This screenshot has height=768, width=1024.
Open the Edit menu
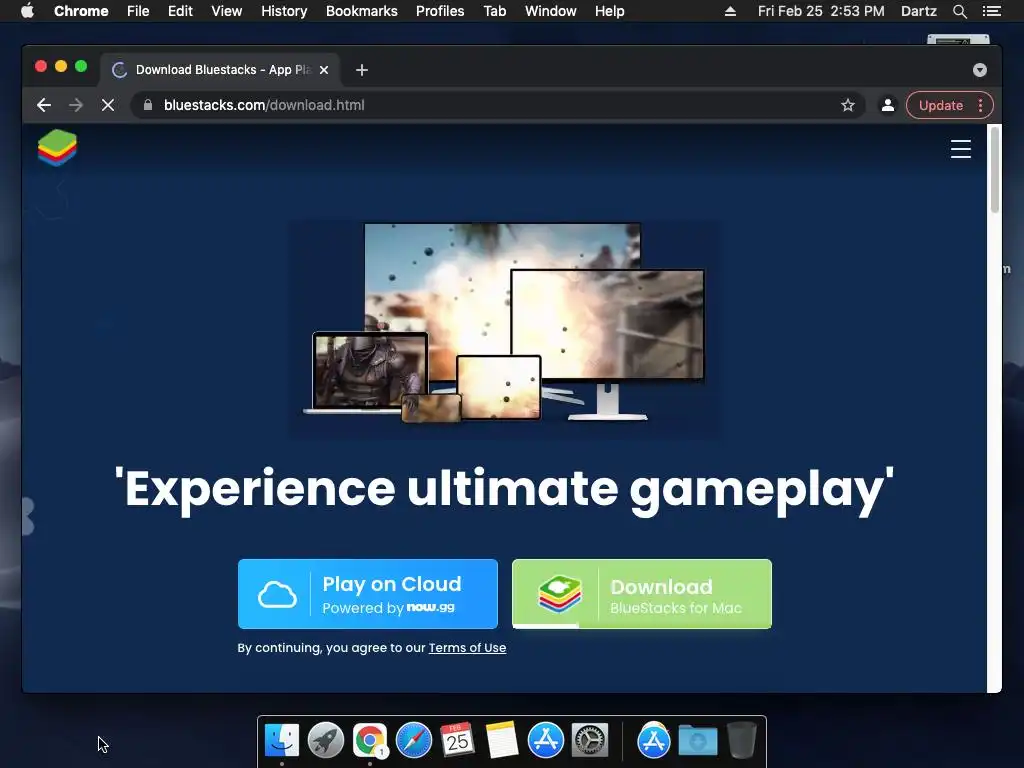click(180, 11)
